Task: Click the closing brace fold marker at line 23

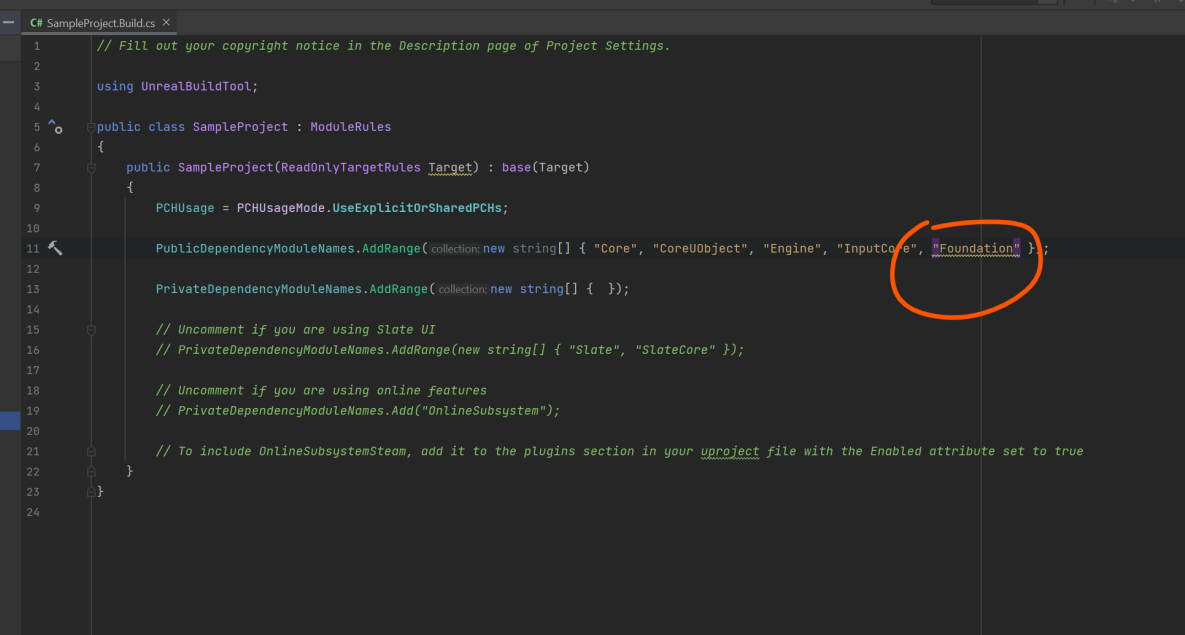Action: pos(90,492)
